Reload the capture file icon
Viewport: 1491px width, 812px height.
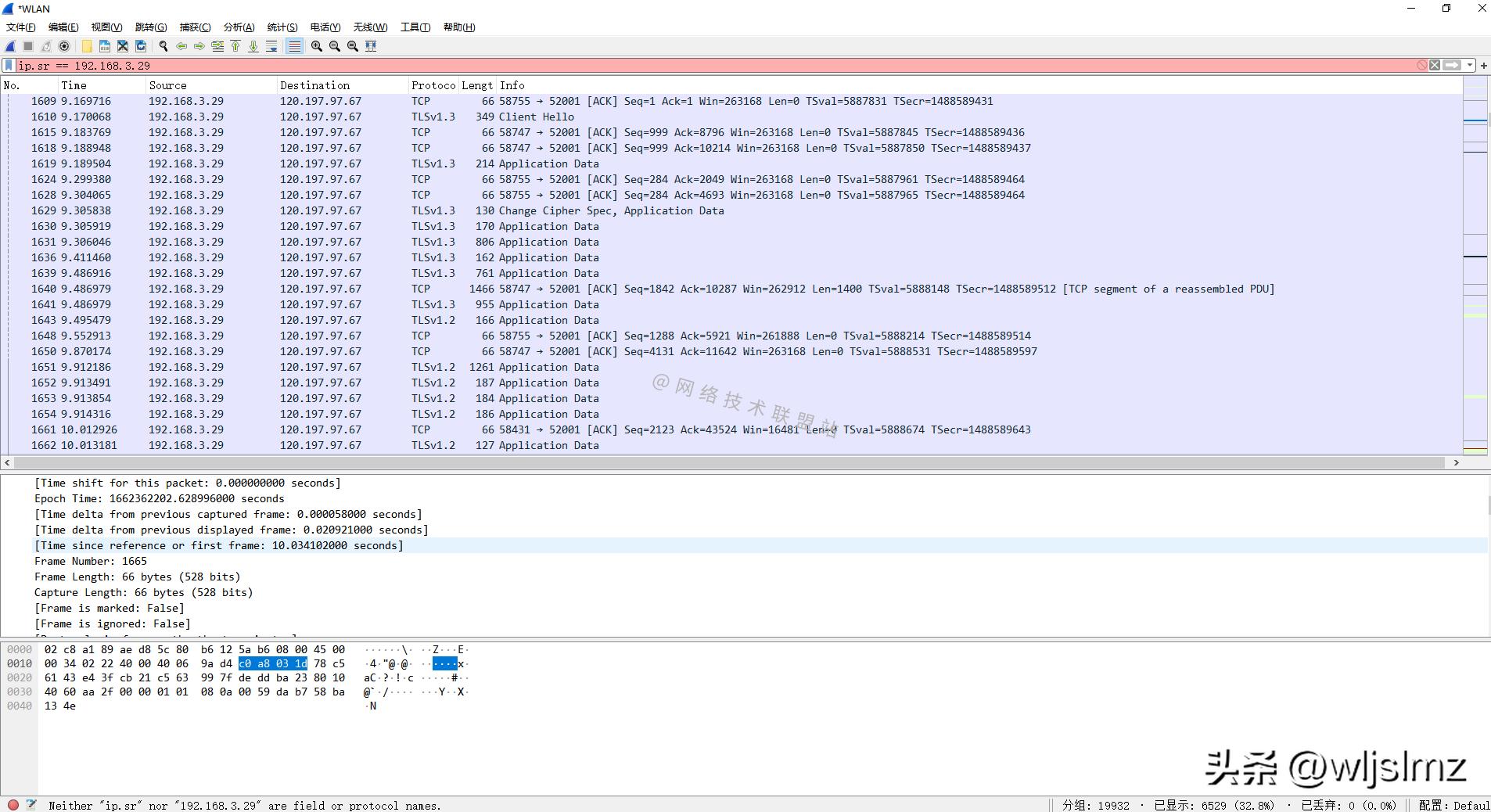[141, 46]
